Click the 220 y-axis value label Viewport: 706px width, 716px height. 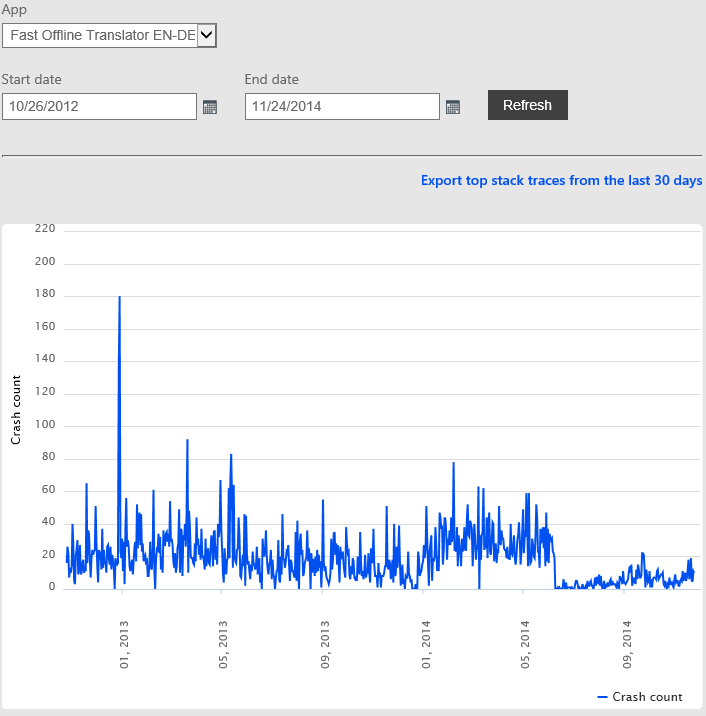coord(45,229)
